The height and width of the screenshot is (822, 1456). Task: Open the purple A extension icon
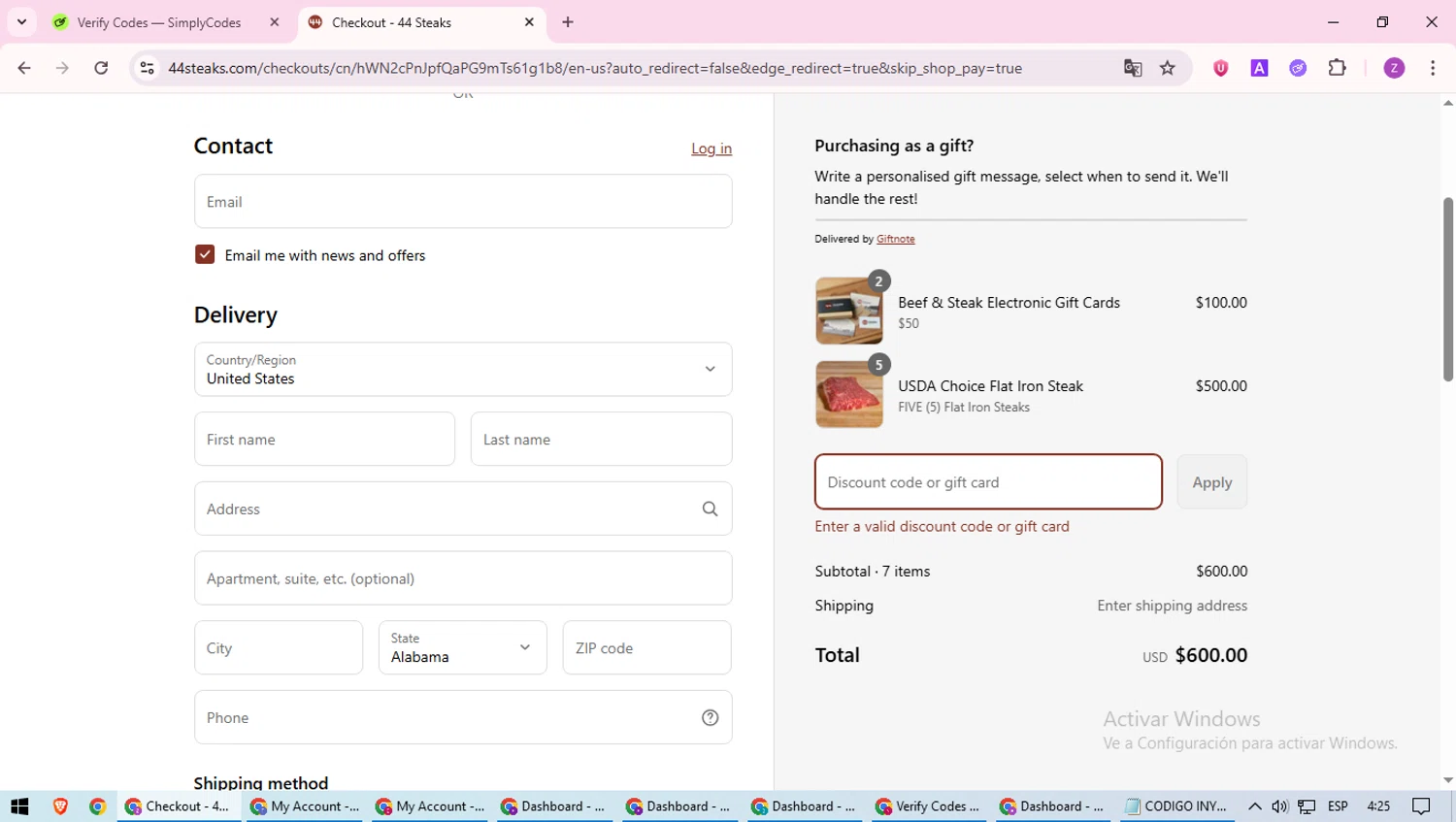pyautogui.click(x=1259, y=68)
